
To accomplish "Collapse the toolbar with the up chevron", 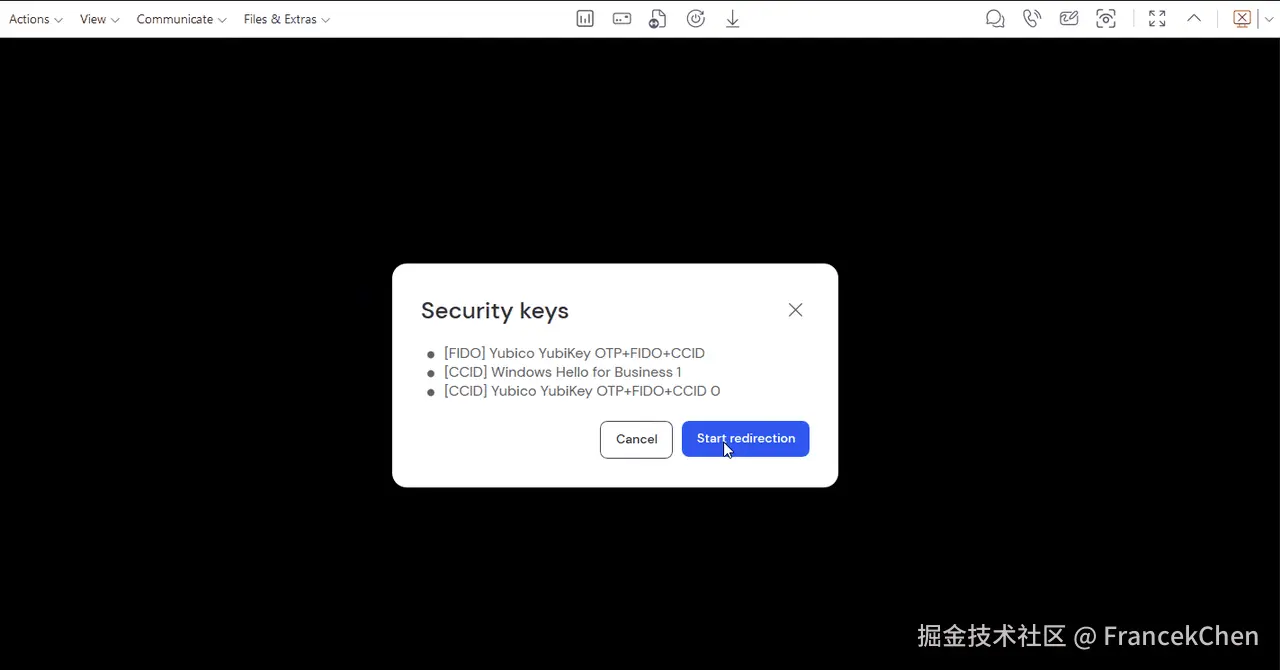I will (x=1194, y=18).
